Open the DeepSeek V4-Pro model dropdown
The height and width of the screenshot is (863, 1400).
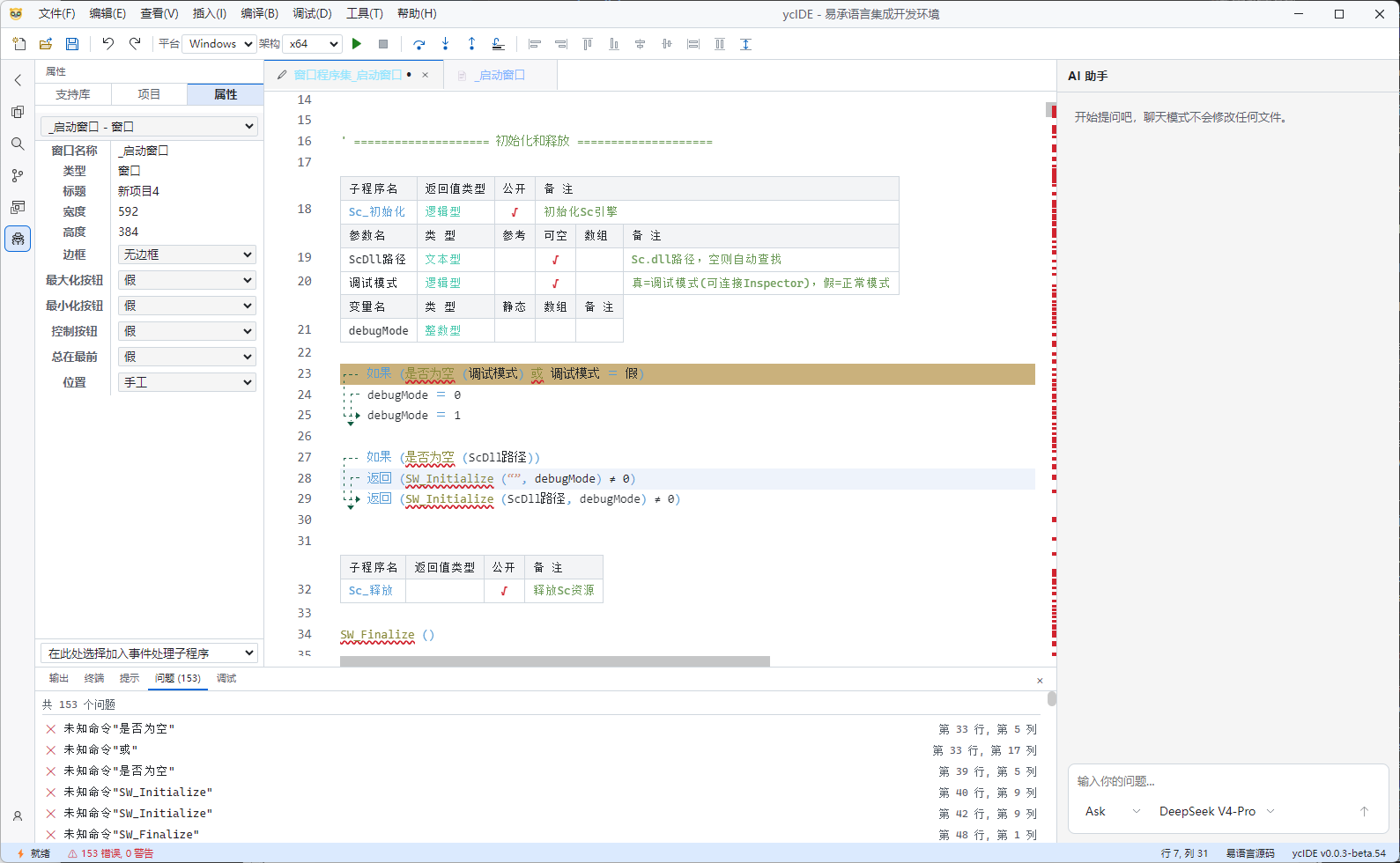point(1217,811)
